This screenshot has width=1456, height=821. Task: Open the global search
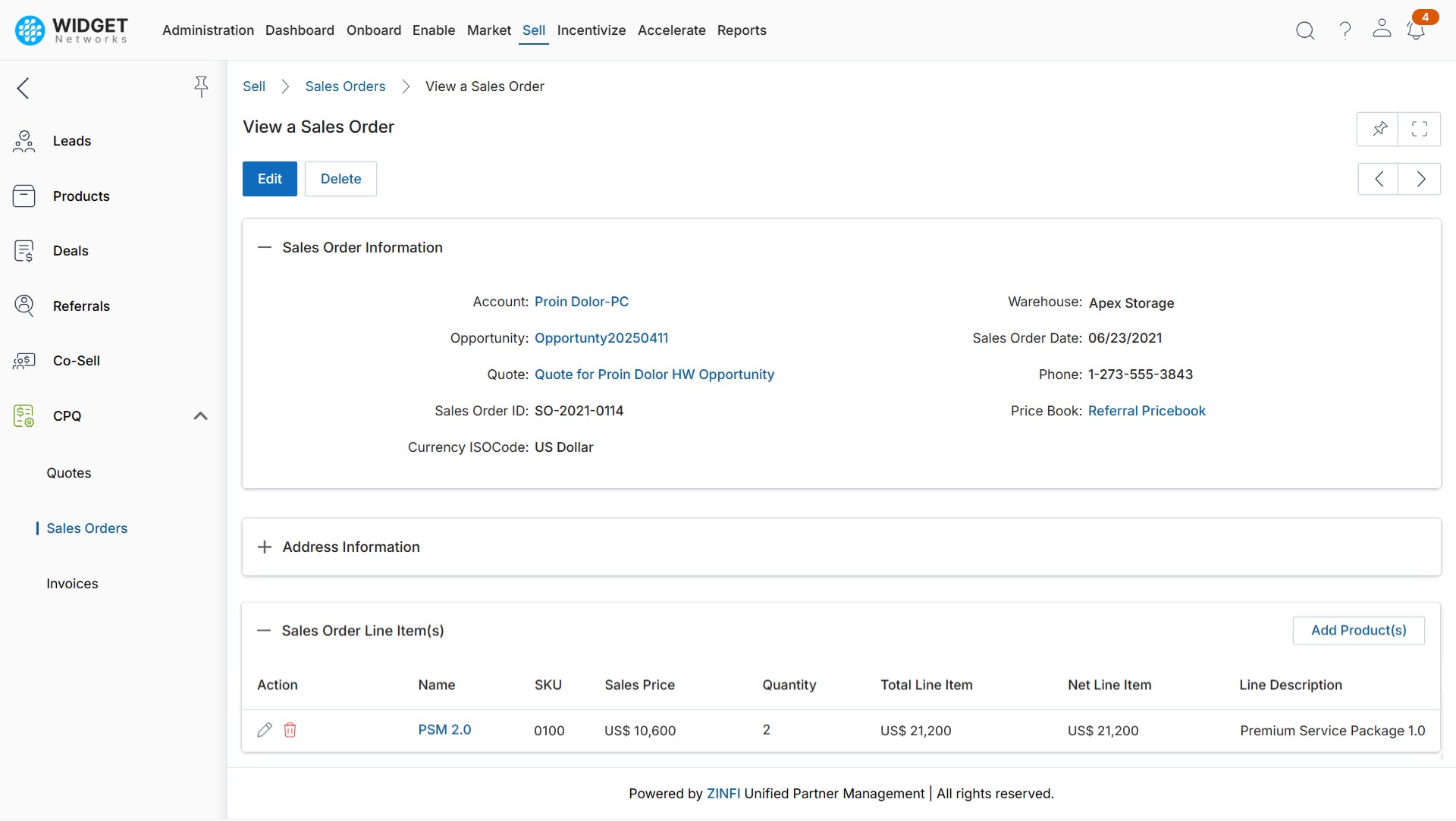1305,30
